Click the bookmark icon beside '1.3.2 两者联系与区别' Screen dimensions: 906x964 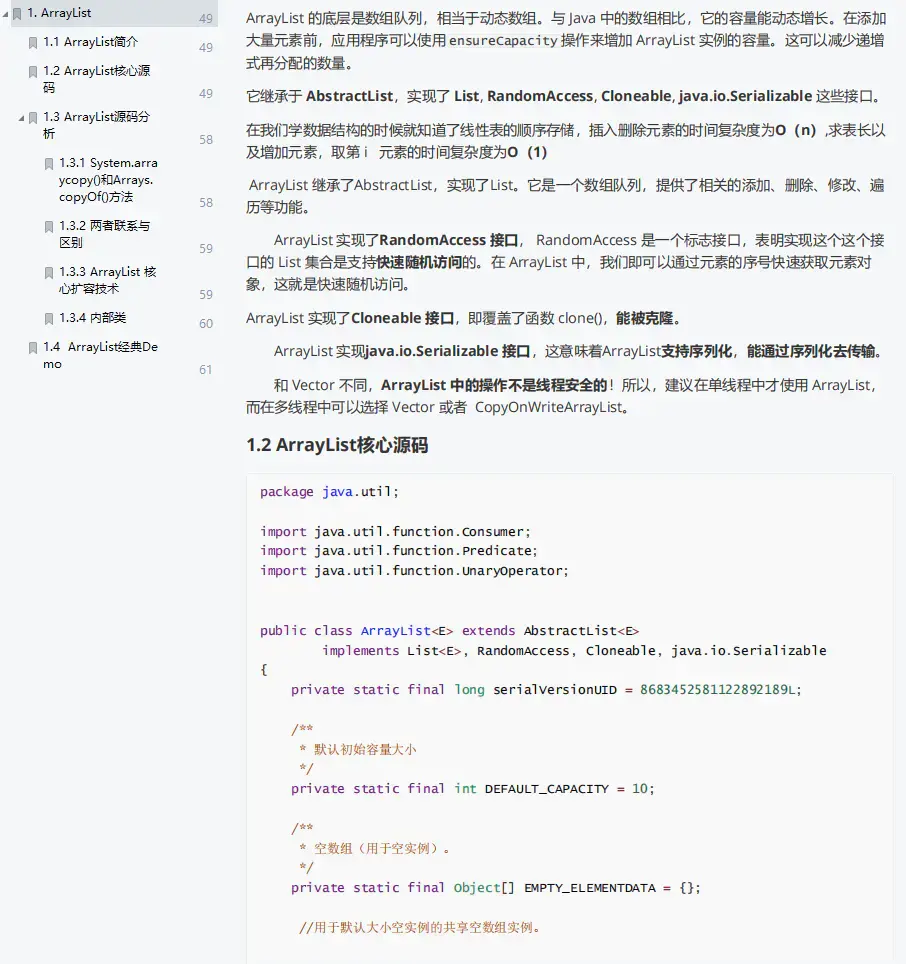click(x=49, y=227)
